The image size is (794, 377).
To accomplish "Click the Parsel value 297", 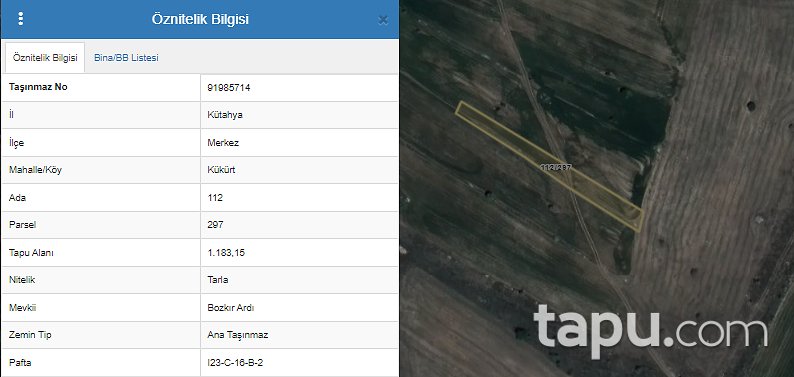I will pos(215,225).
